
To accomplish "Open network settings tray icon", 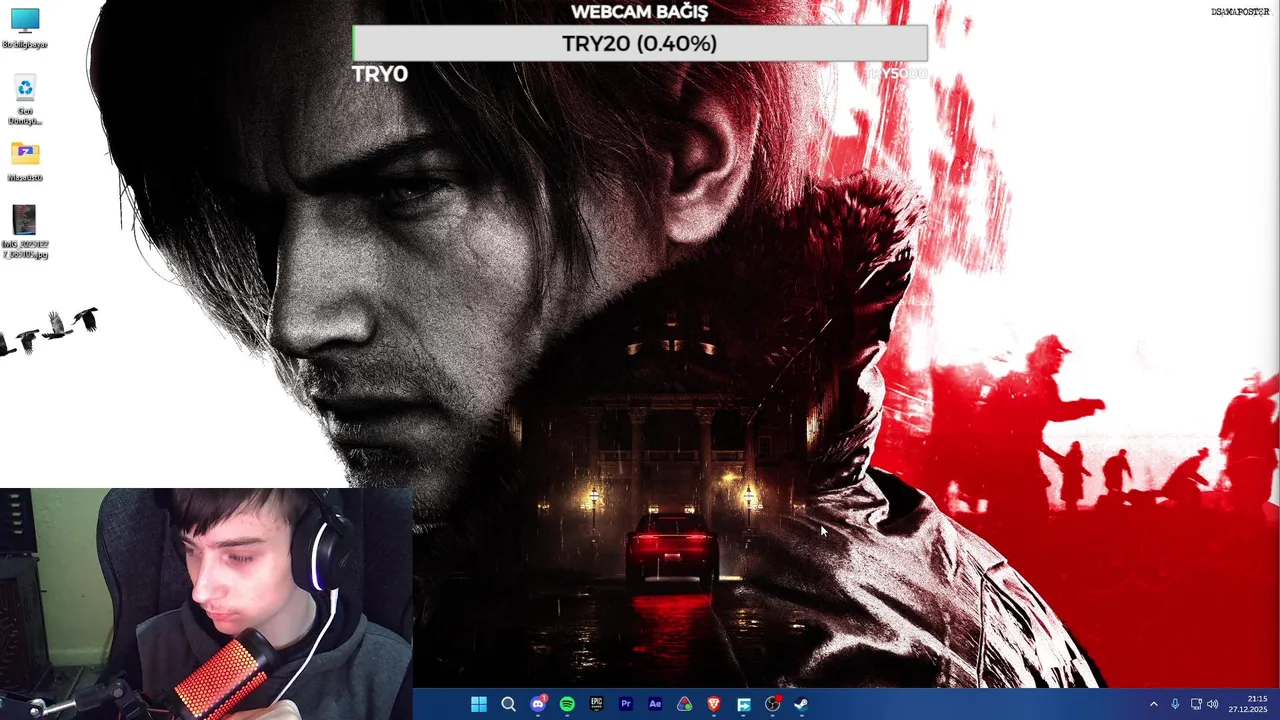I will pyautogui.click(x=1196, y=704).
